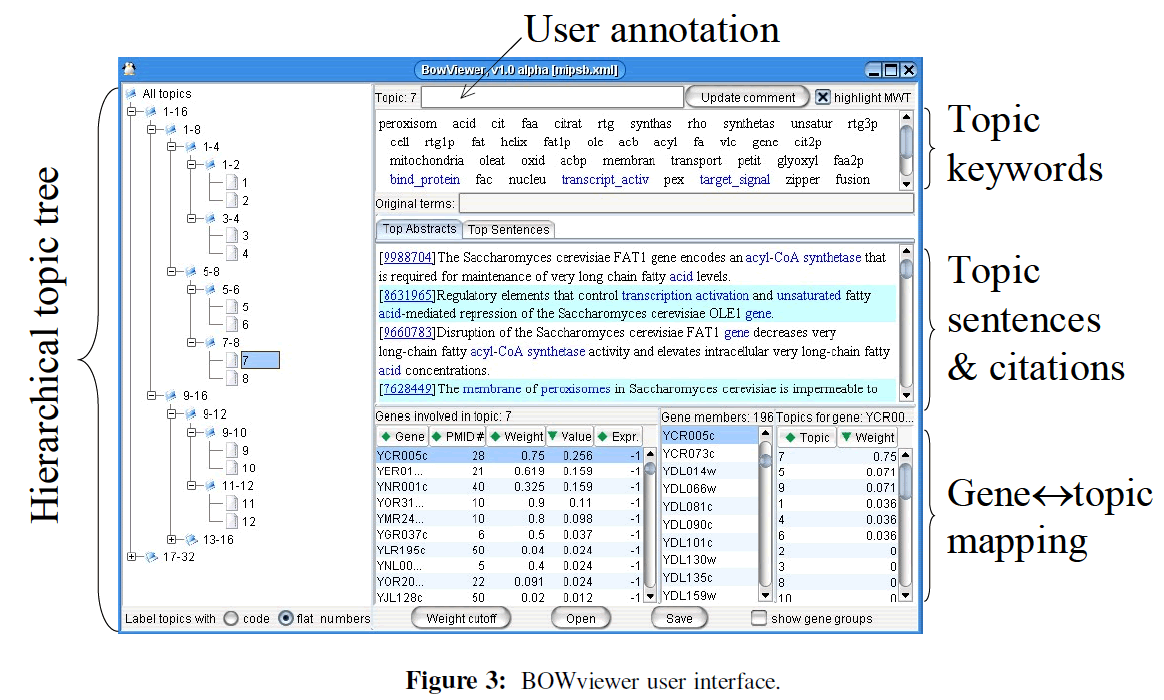Click the document icon for topic 3

[232, 236]
